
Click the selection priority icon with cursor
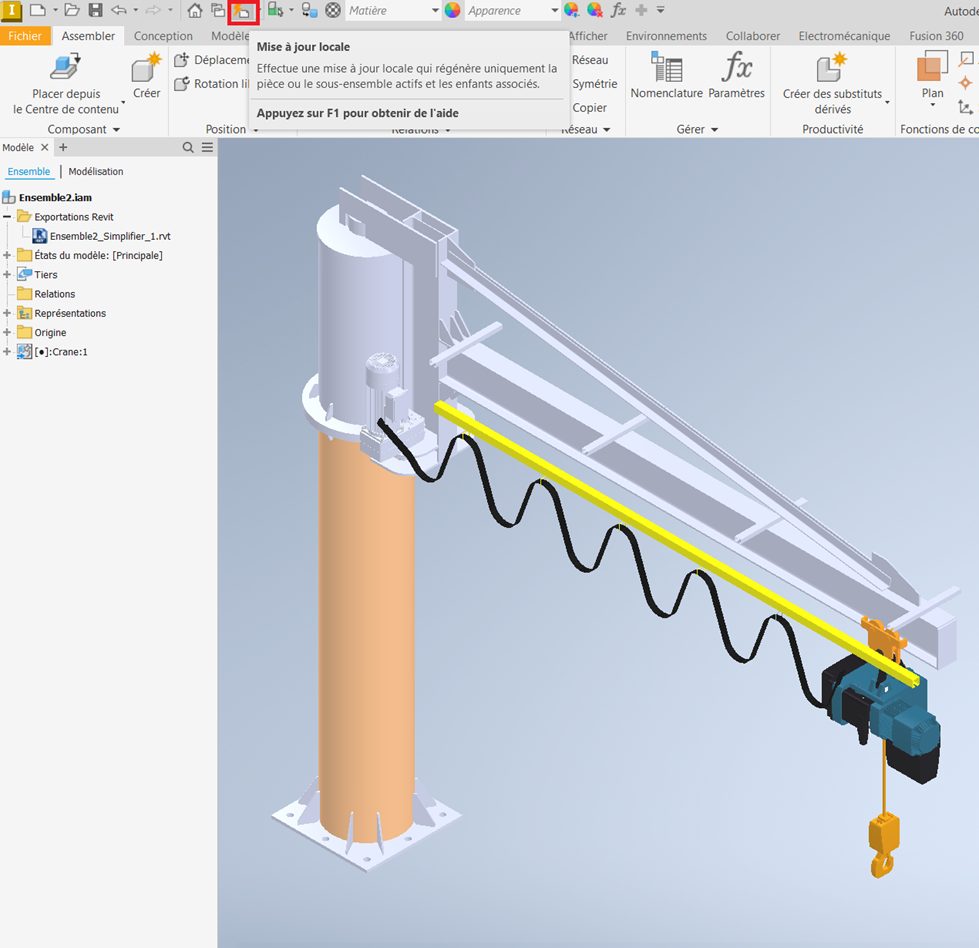click(x=275, y=10)
